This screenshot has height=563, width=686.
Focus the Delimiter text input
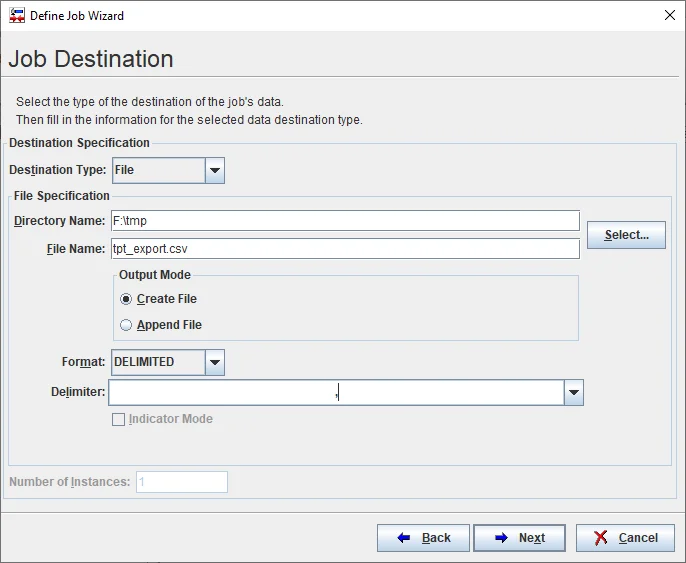(x=336, y=393)
